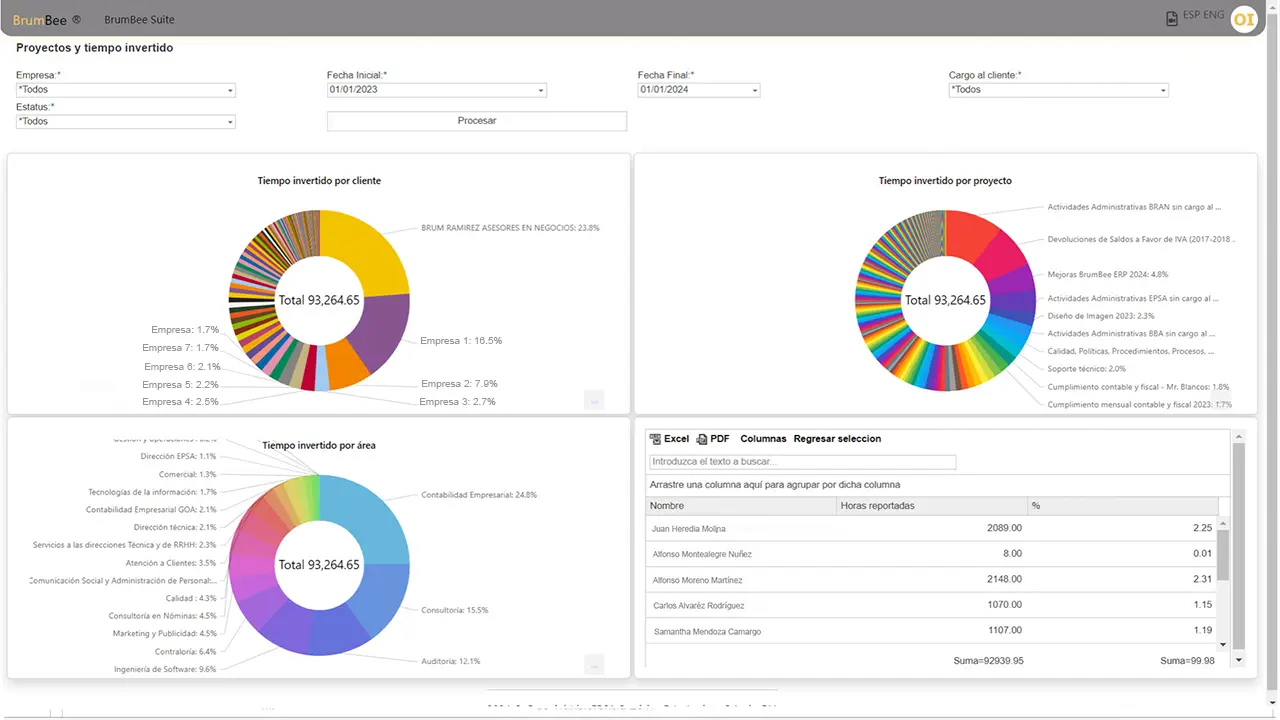Open options button on client chart
Image resolution: width=1280 pixels, height=720 pixels.
coord(594,401)
